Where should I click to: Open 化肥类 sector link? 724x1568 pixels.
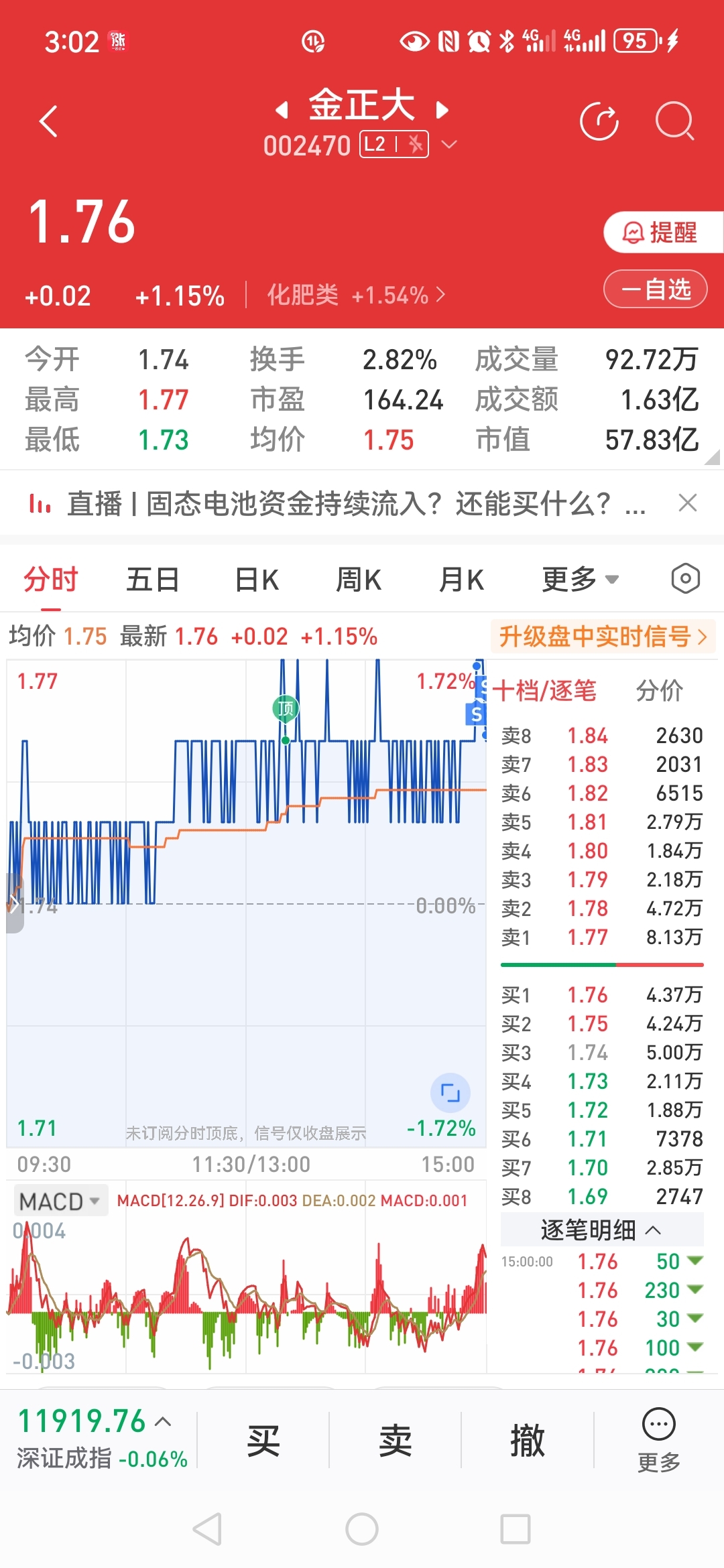point(355,295)
